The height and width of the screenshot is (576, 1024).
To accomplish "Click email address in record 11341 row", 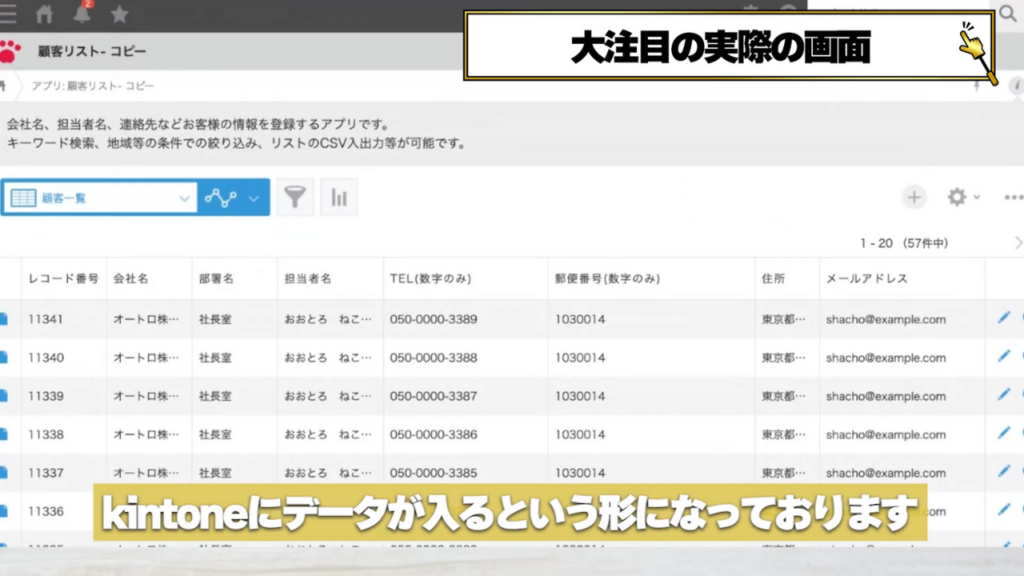I will (886, 319).
